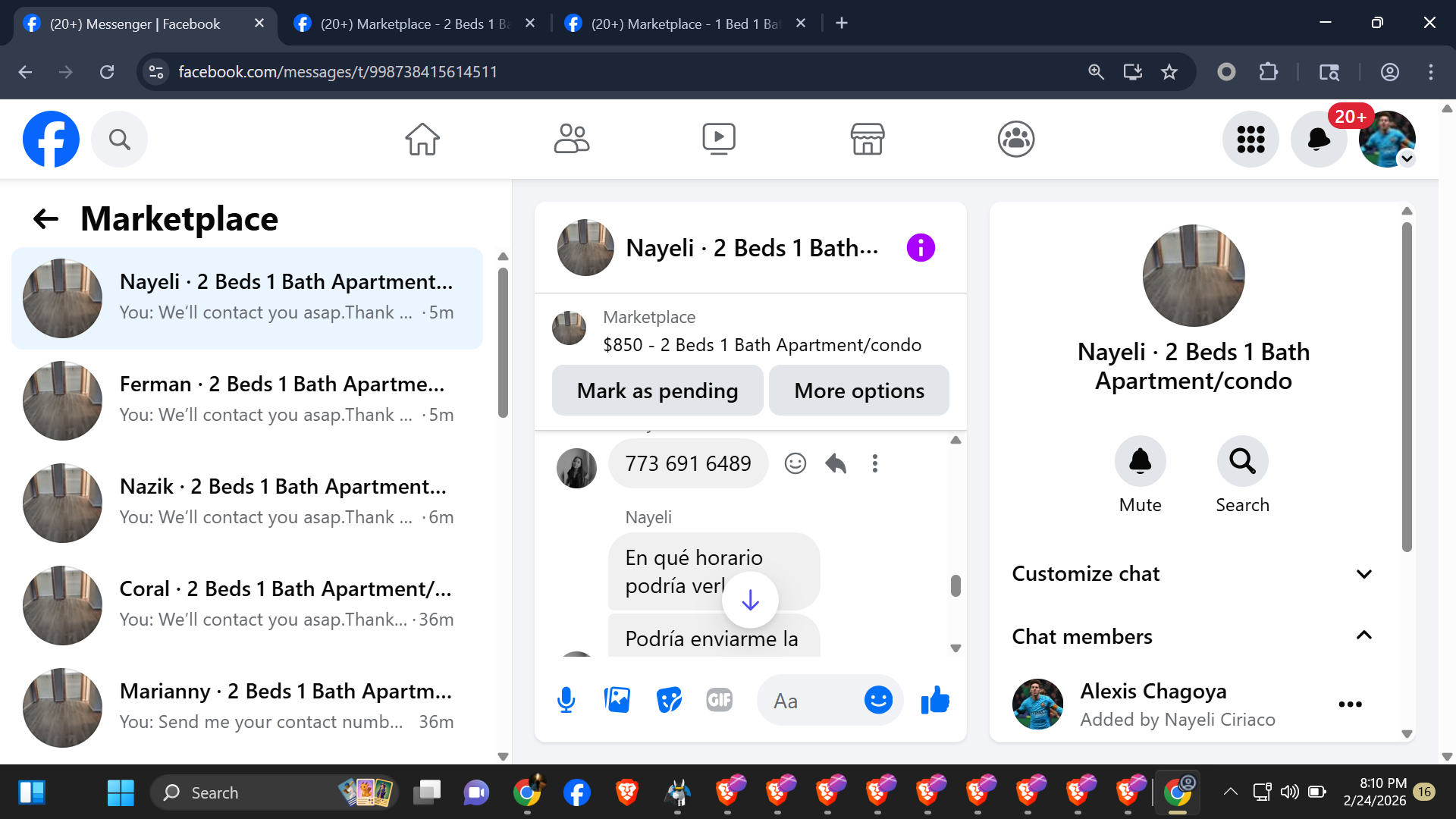Mute this conversation with the bell

click(x=1140, y=461)
